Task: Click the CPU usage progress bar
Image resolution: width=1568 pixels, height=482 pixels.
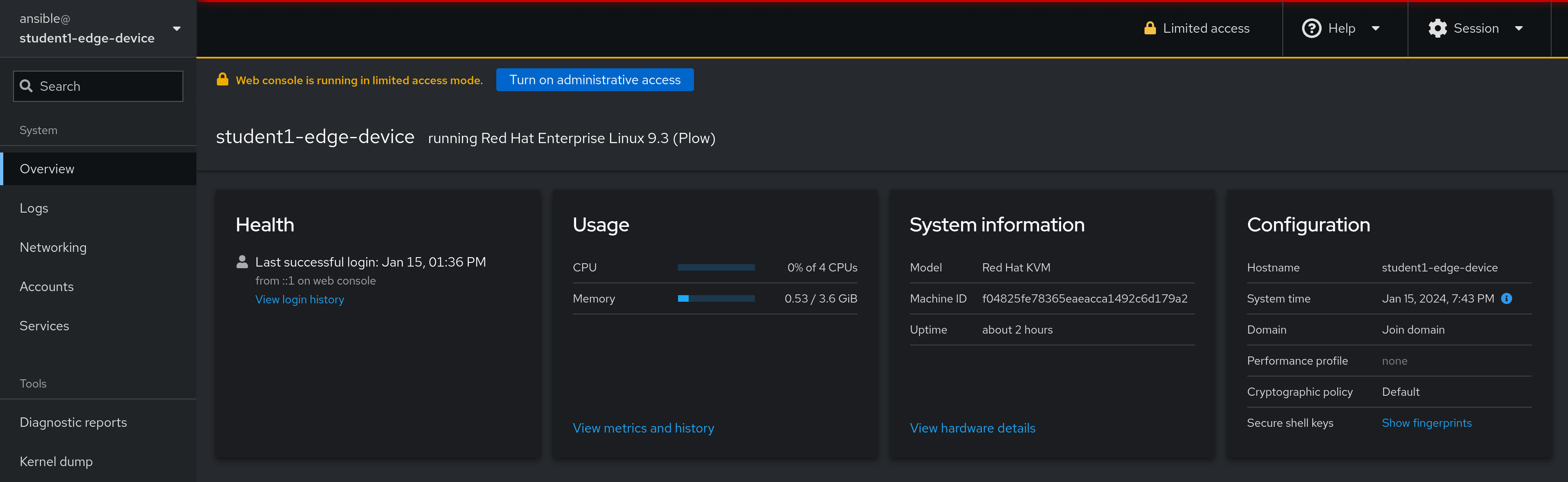Action: pyautogui.click(x=716, y=267)
